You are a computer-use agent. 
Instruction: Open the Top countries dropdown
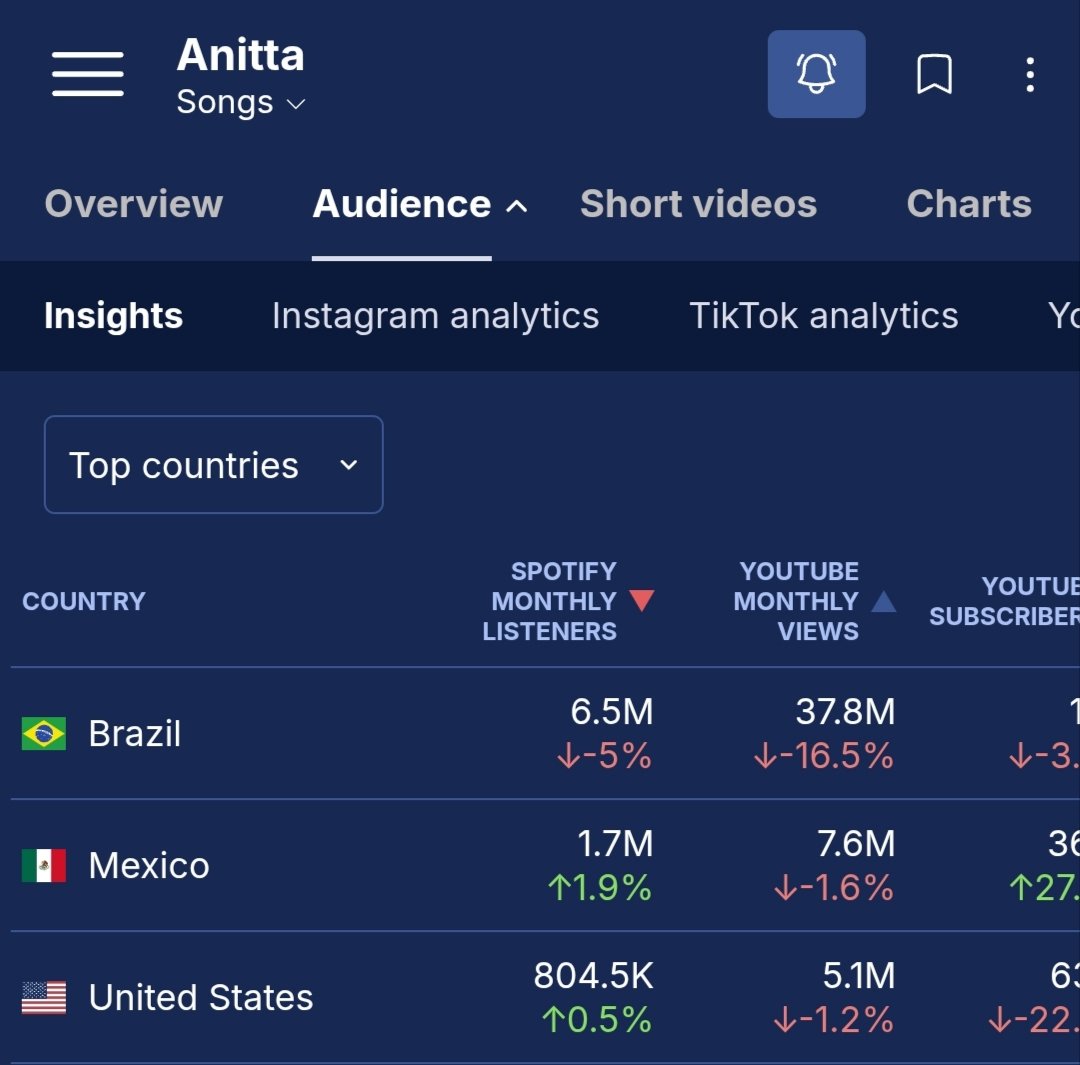click(x=213, y=464)
